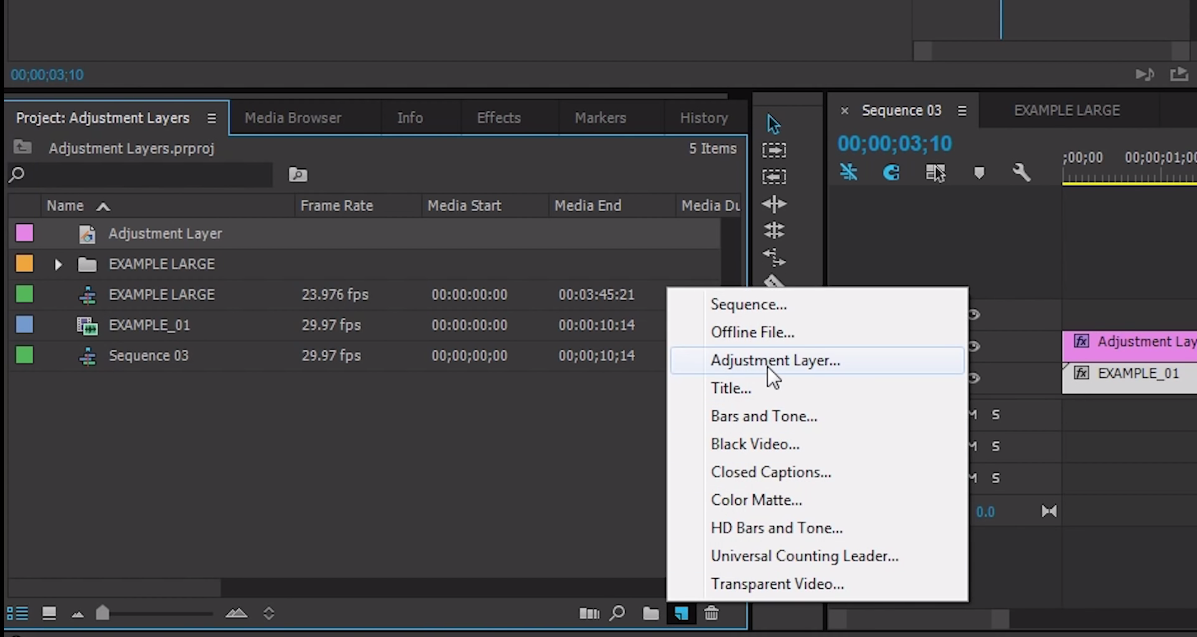This screenshot has height=637, width=1197.
Task: Switch to the Media Browser tab
Action: [x=293, y=118]
